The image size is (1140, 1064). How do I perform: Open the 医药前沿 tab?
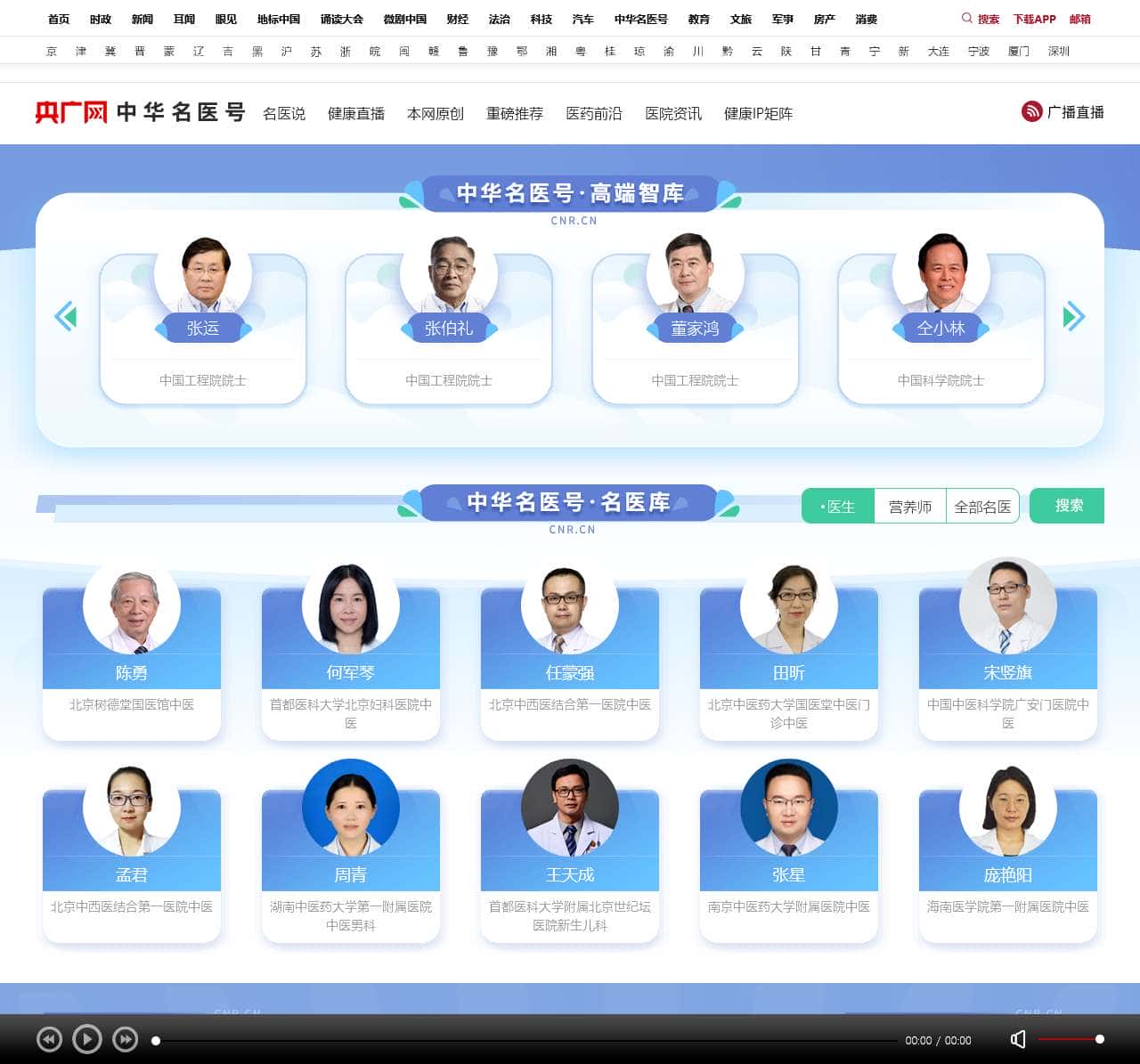pyautogui.click(x=594, y=113)
